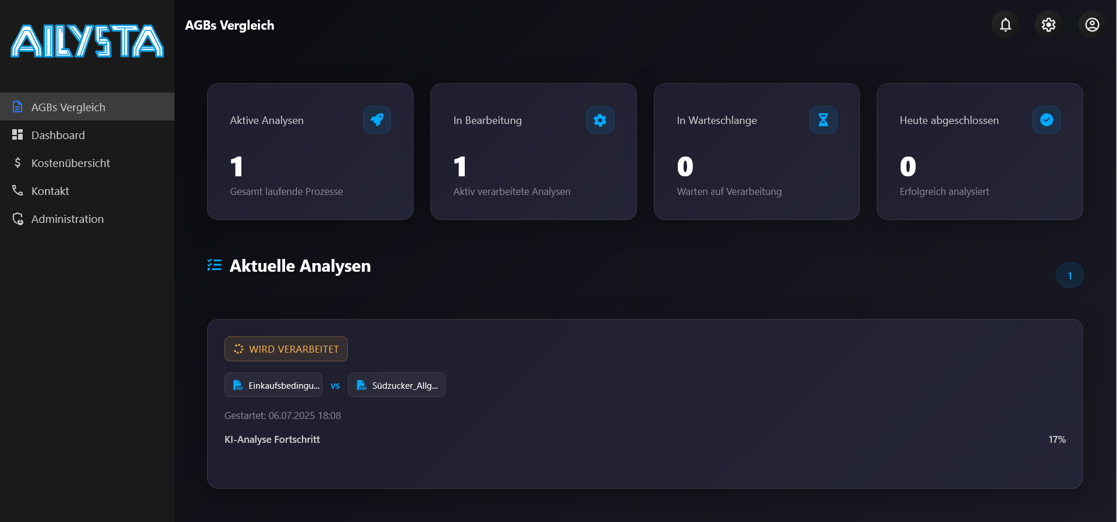Open the Kostenübersicht sidebar item
Screen dimensions: 1117x522
coord(70,163)
